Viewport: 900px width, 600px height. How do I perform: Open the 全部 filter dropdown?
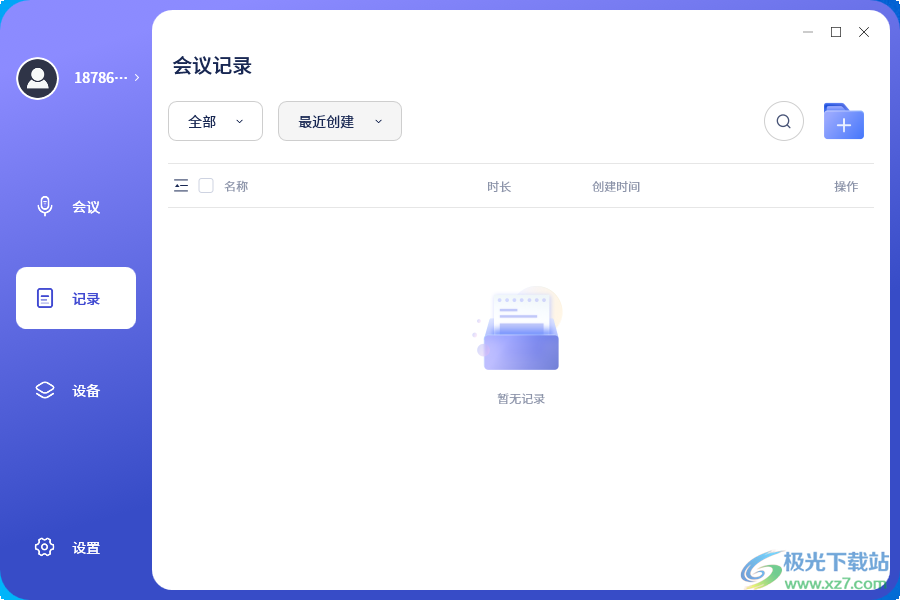click(x=215, y=121)
